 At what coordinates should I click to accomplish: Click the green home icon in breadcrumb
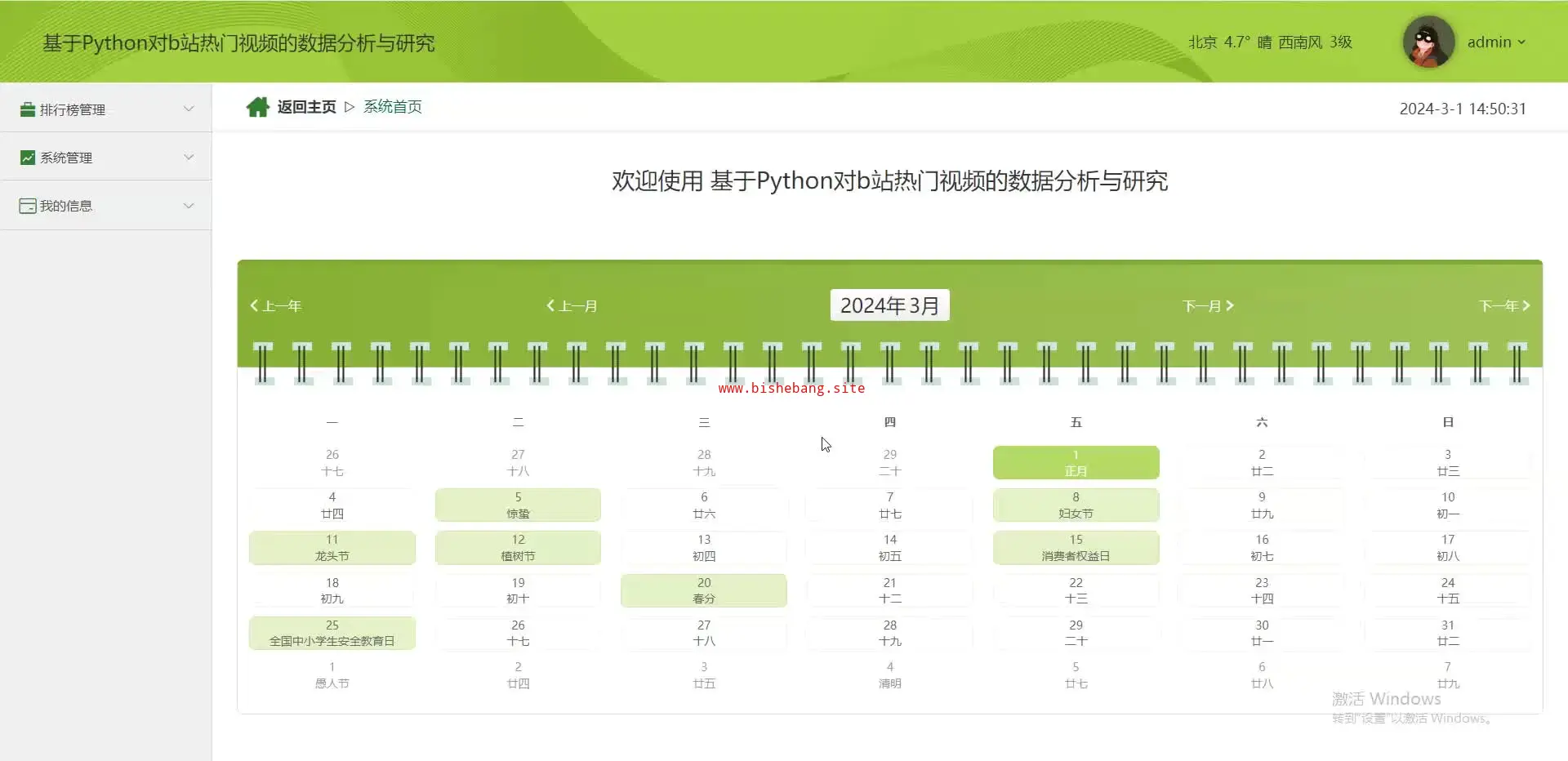pos(257,107)
